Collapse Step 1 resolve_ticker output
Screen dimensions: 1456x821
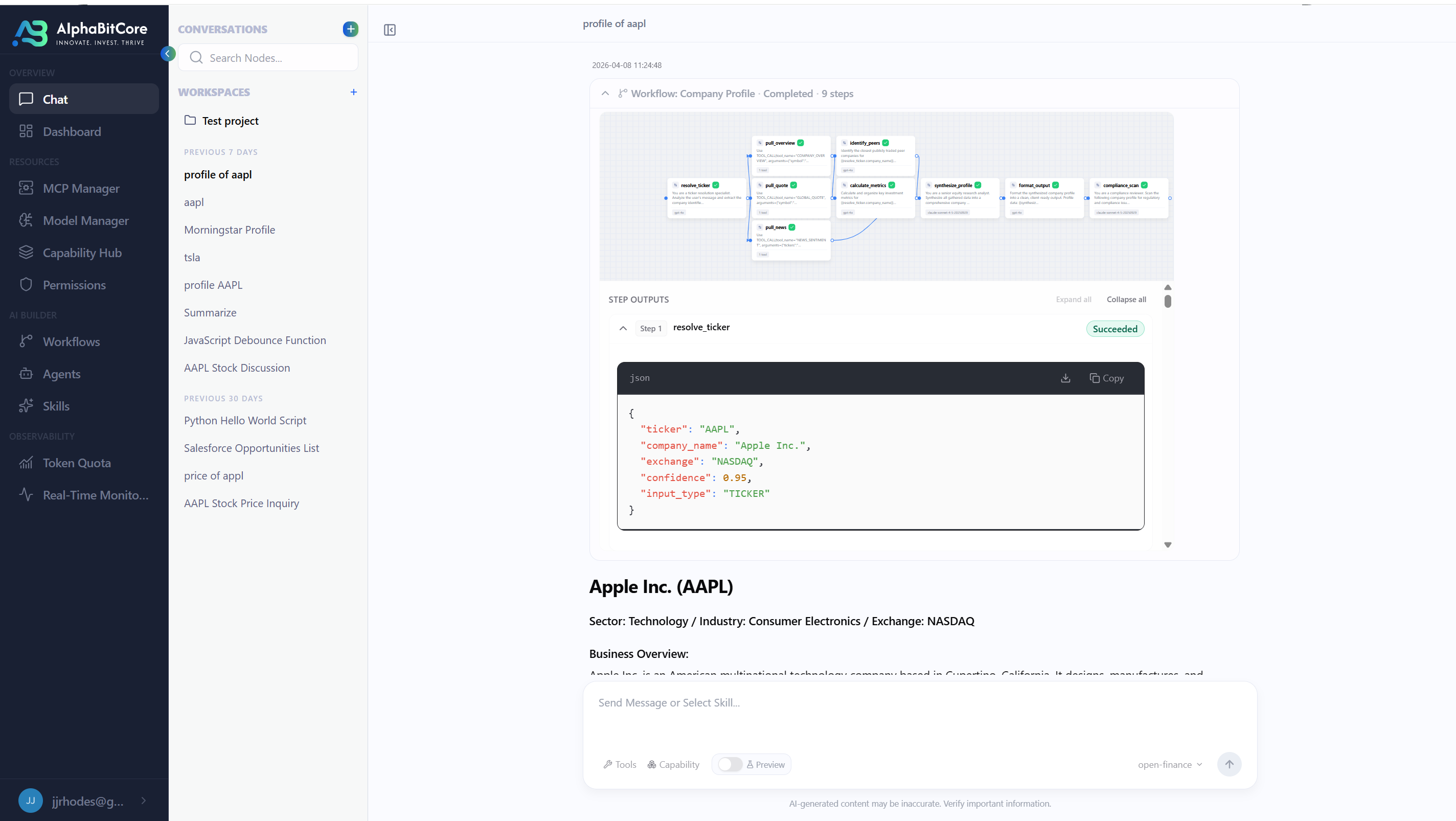click(x=623, y=328)
